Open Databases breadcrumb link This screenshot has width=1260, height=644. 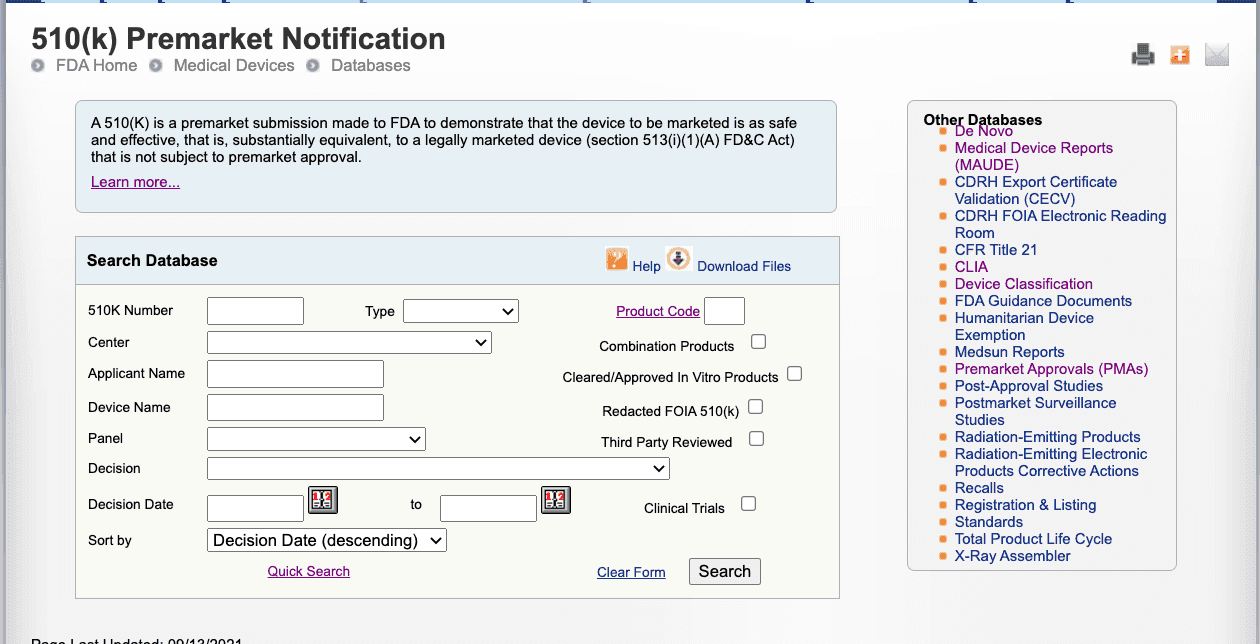pyautogui.click(x=371, y=65)
